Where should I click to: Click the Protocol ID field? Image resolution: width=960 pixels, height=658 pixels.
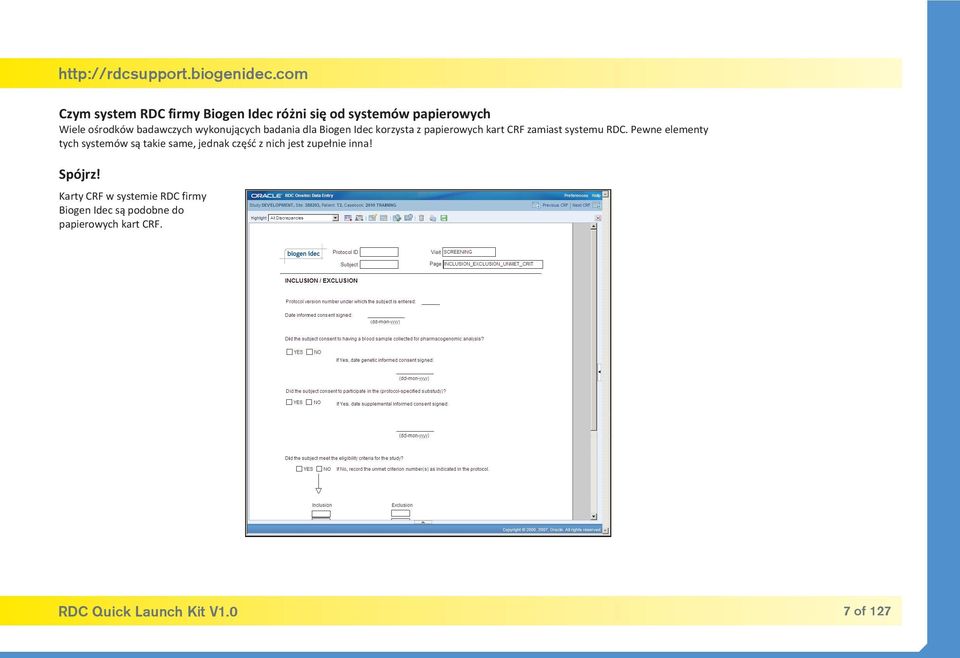[379, 252]
